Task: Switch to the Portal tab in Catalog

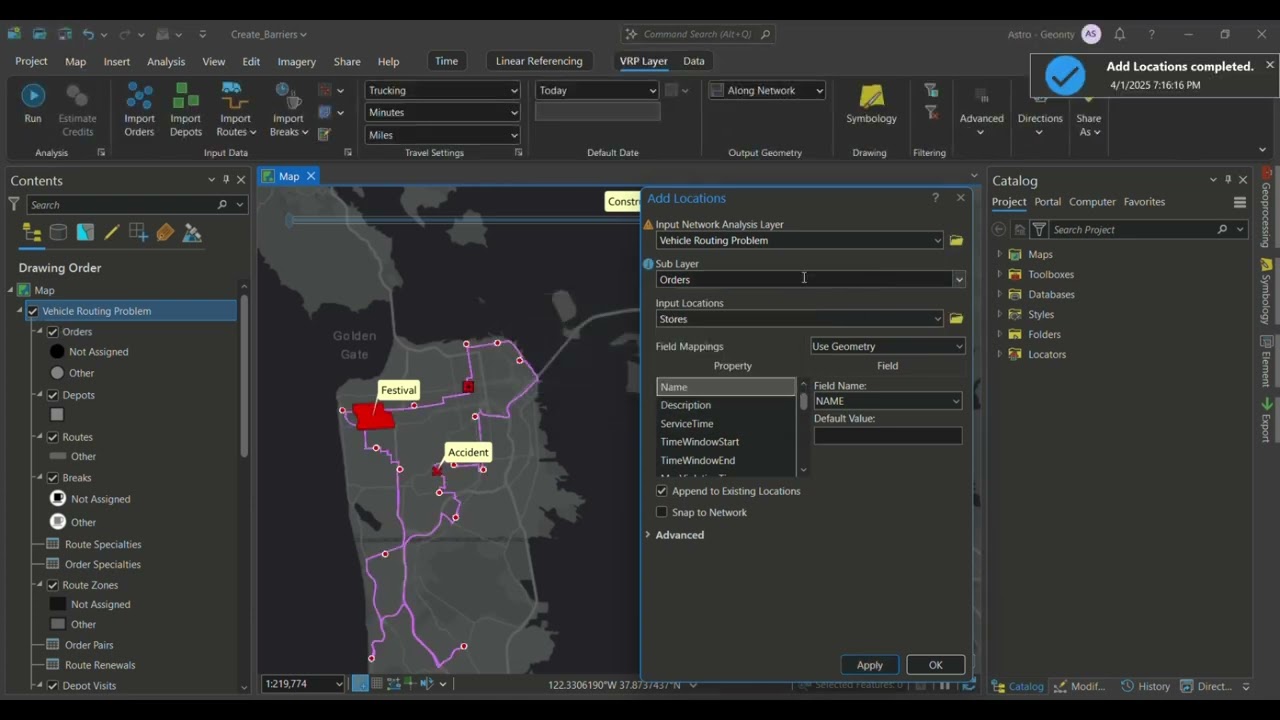Action: pos(1048,202)
